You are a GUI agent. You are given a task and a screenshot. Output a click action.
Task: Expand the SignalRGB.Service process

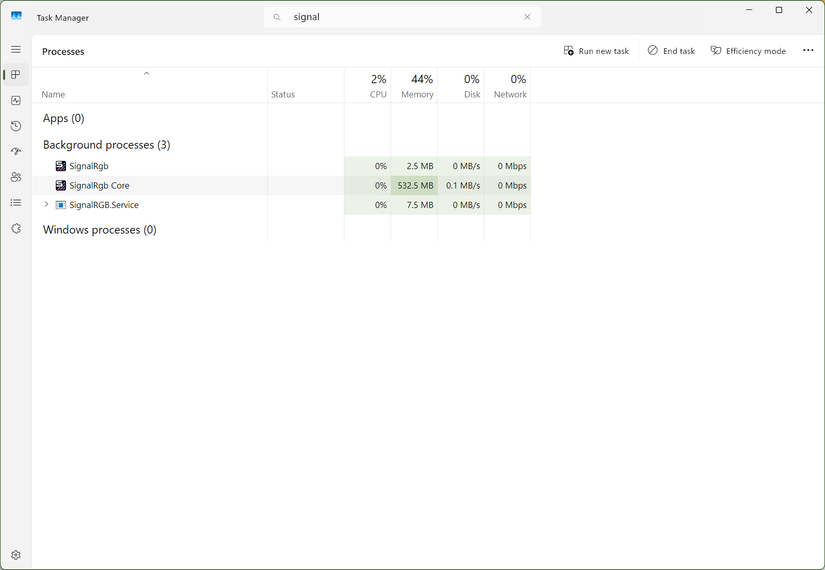pyautogui.click(x=46, y=204)
